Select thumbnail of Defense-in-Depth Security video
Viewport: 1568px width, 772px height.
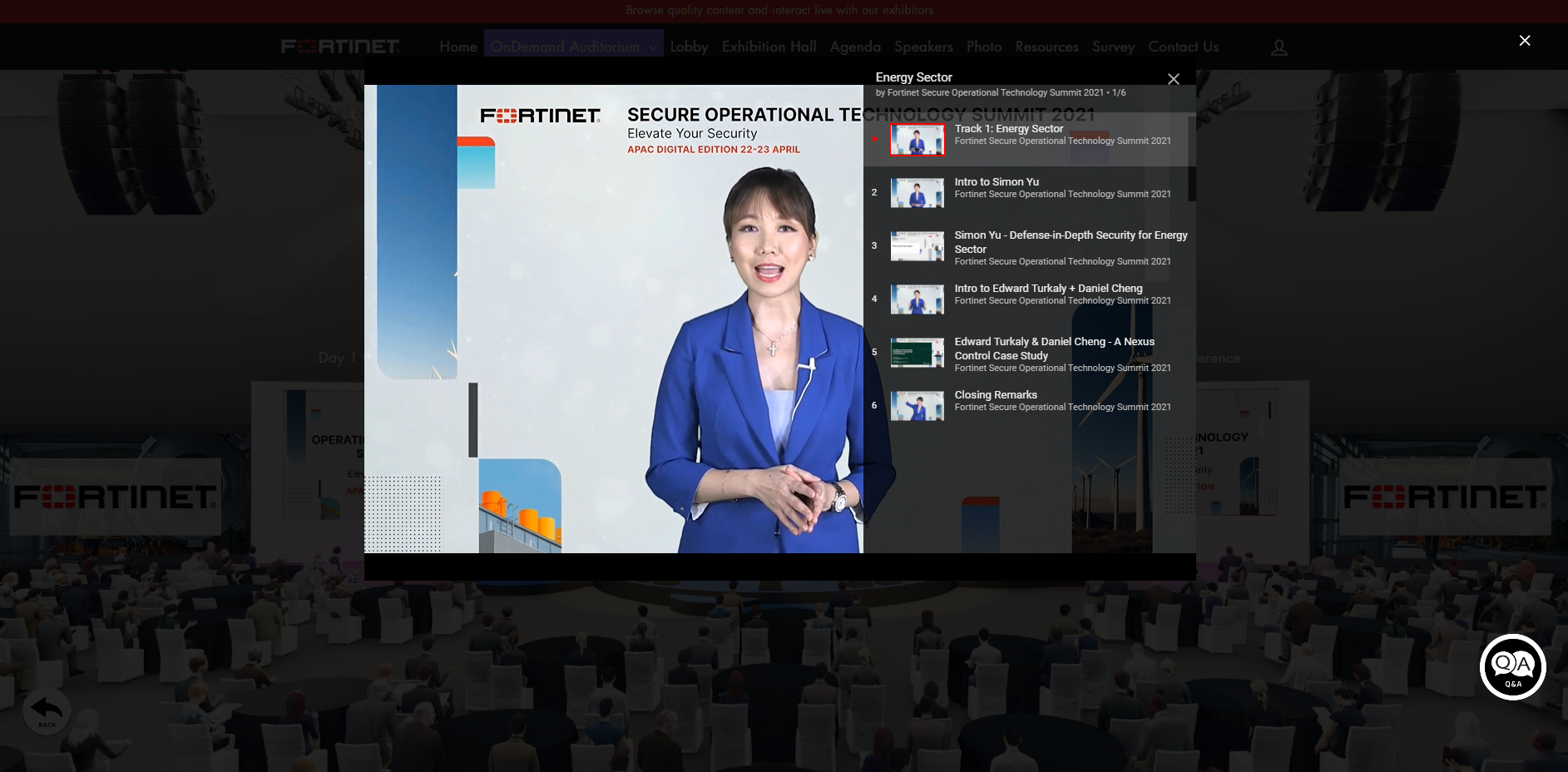click(918, 246)
